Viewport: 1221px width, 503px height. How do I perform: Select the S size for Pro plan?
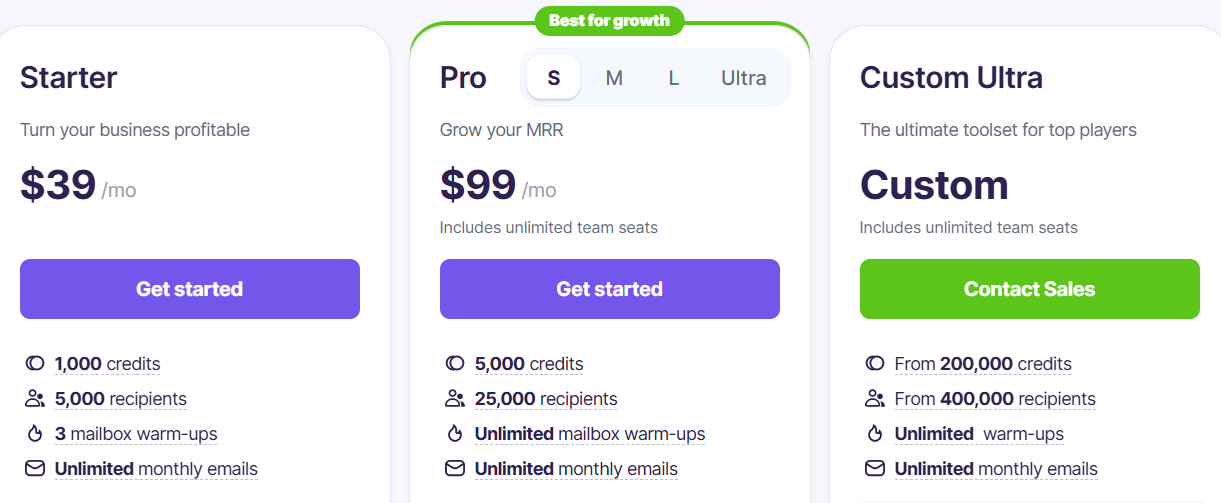tap(553, 78)
